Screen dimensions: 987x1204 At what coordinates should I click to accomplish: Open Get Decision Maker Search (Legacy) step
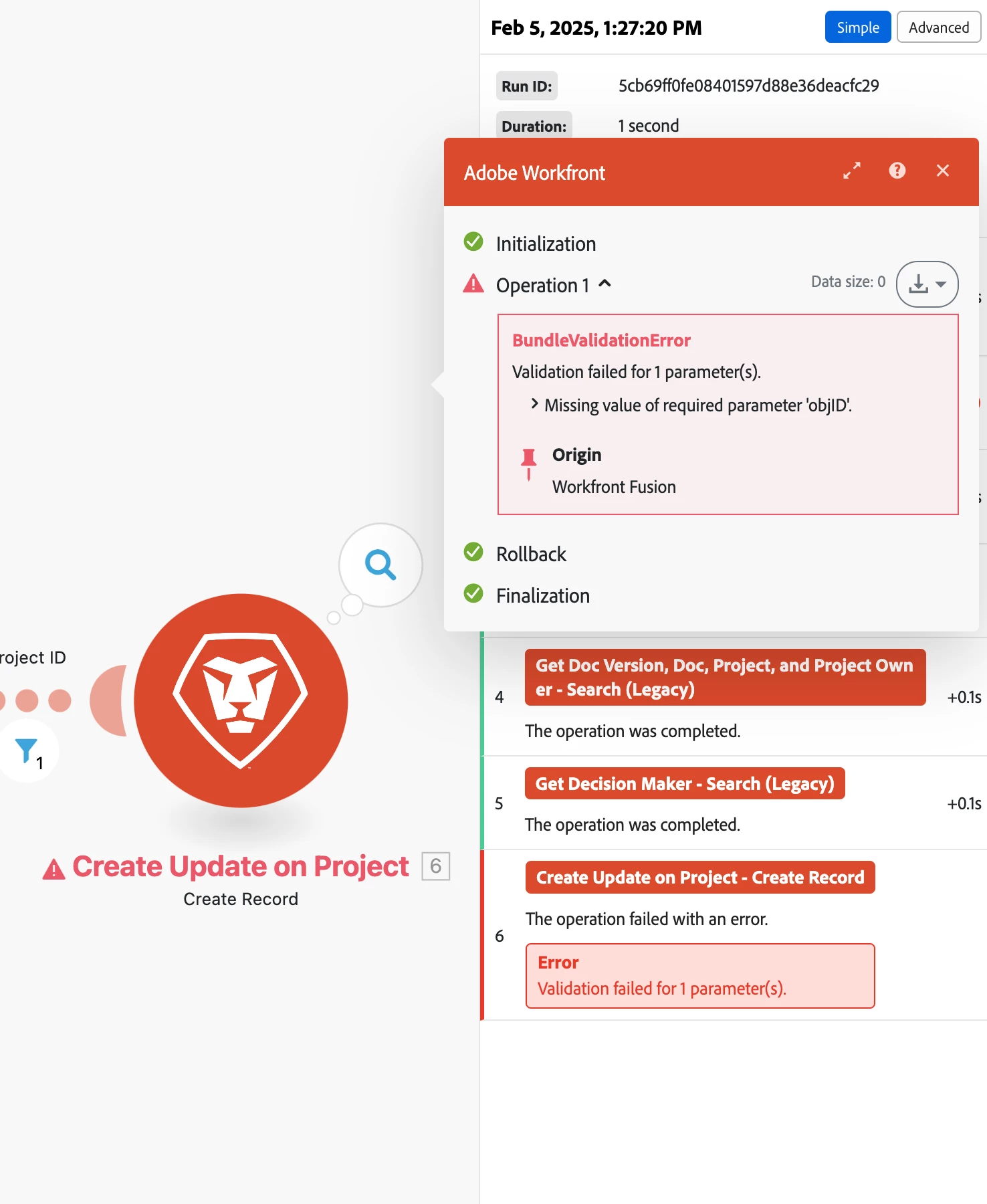tap(685, 783)
